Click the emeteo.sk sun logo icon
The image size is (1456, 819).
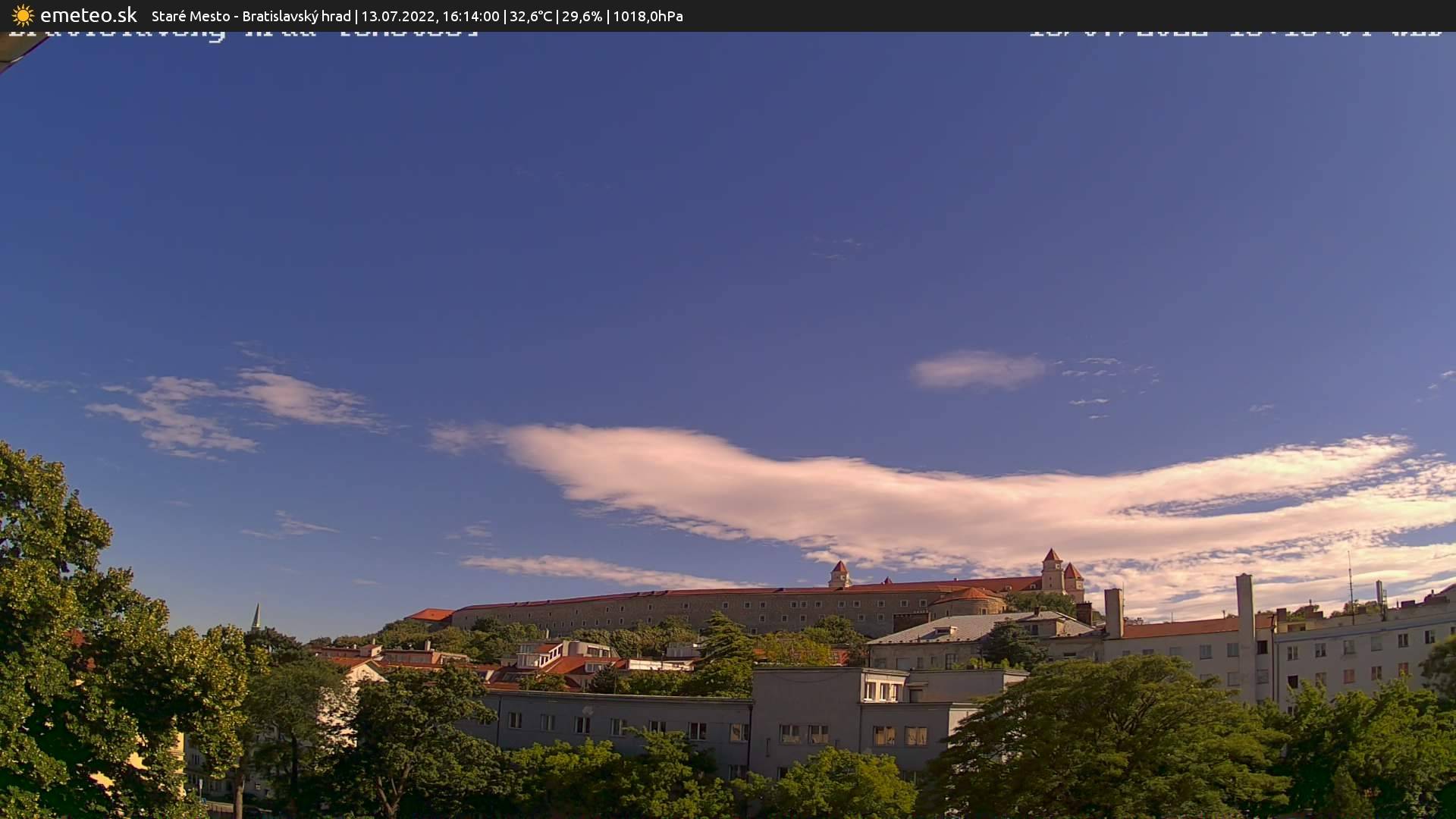[x=23, y=16]
